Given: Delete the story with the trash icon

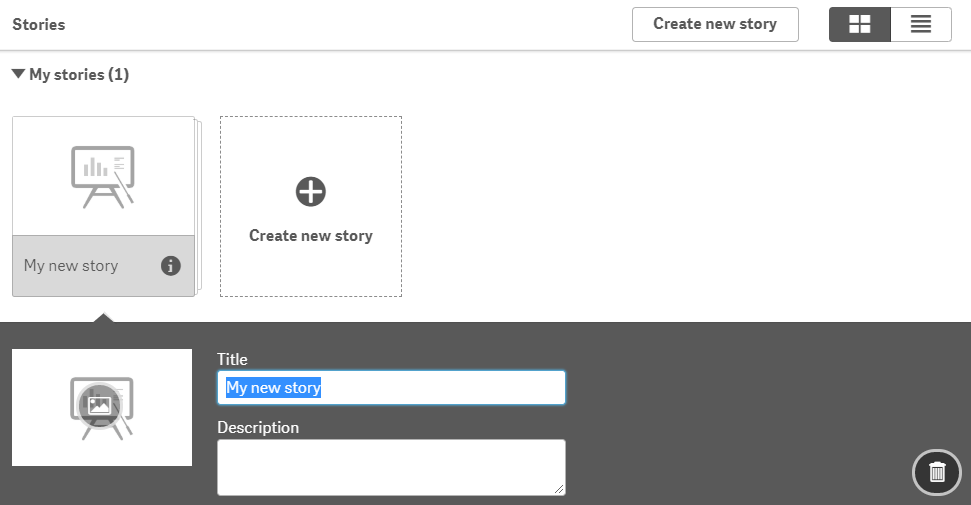Looking at the screenshot, I should pos(937,472).
